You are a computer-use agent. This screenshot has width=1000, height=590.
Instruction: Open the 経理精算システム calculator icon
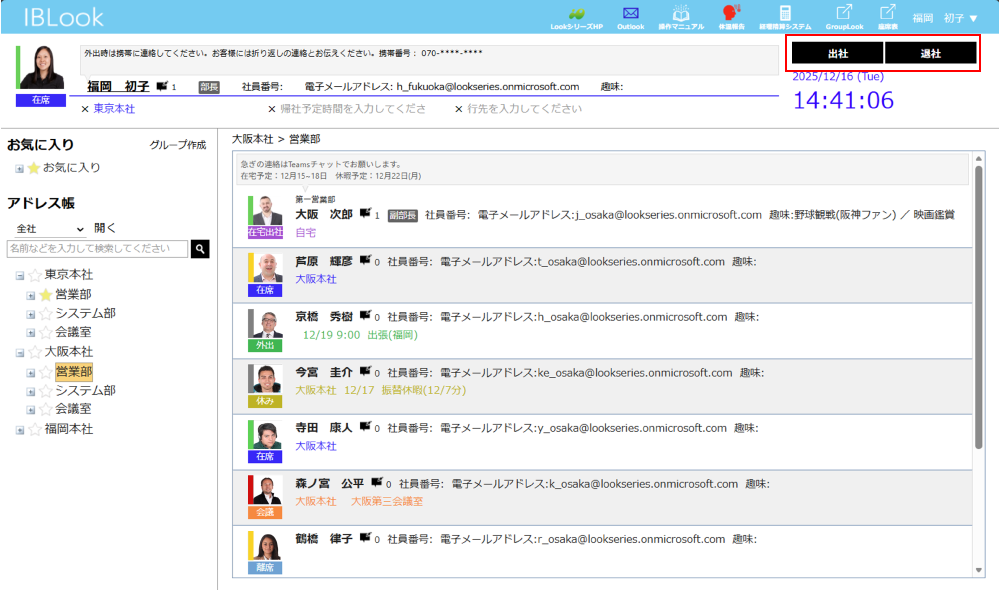click(785, 14)
